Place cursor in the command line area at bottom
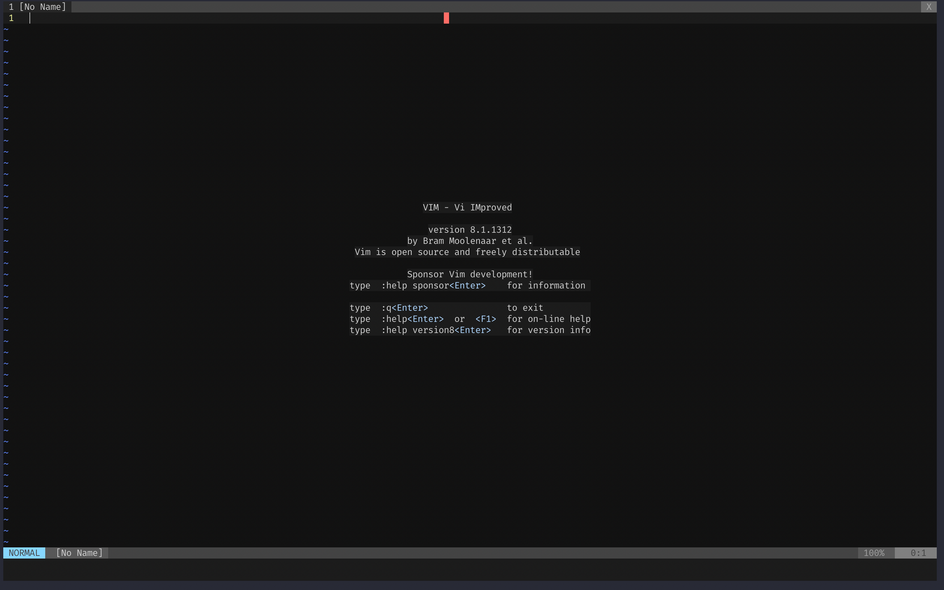Viewport: 944px width, 590px height. click(470, 570)
